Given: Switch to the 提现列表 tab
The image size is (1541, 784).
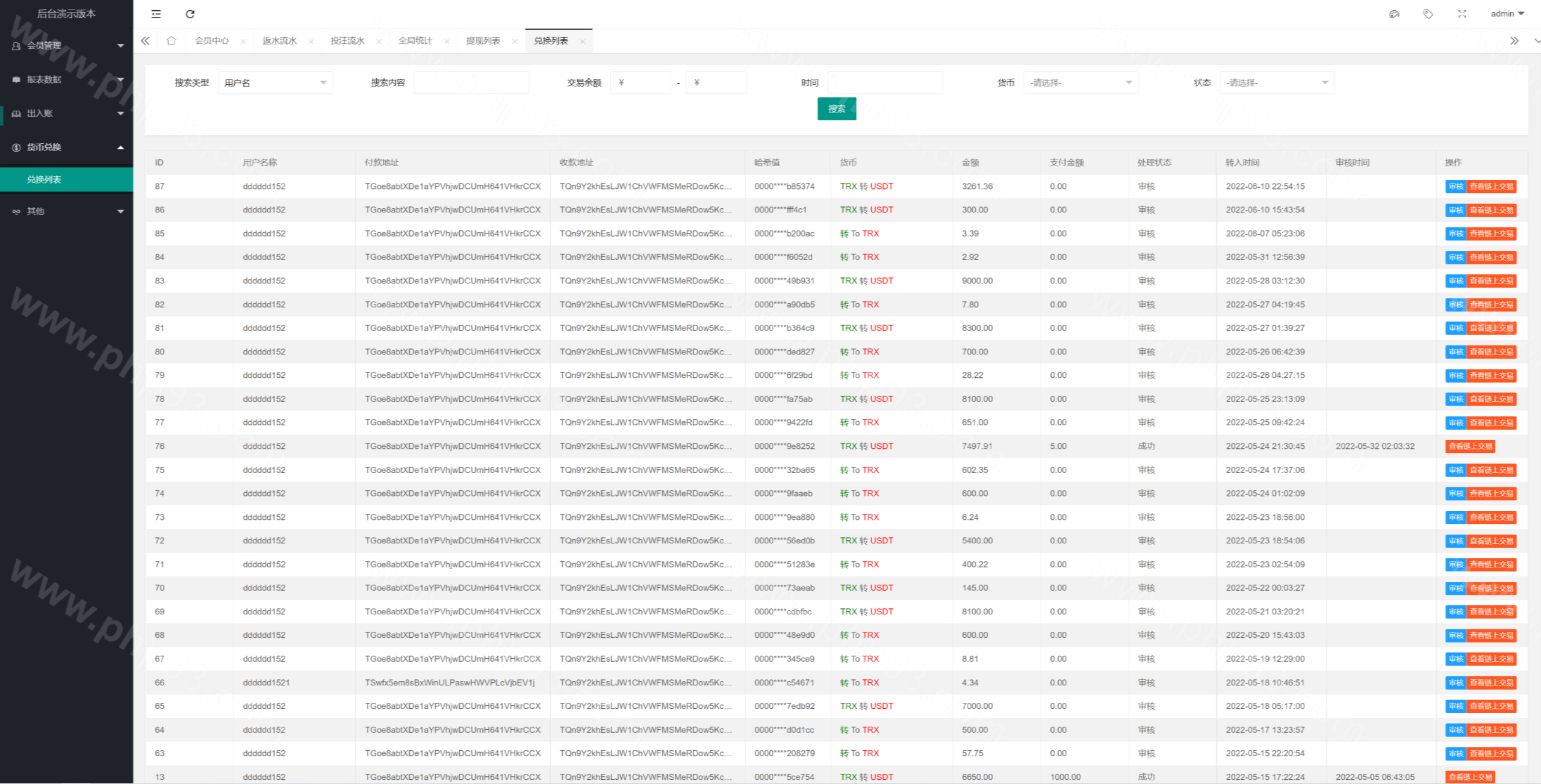Looking at the screenshot, I should coord(483,41).
